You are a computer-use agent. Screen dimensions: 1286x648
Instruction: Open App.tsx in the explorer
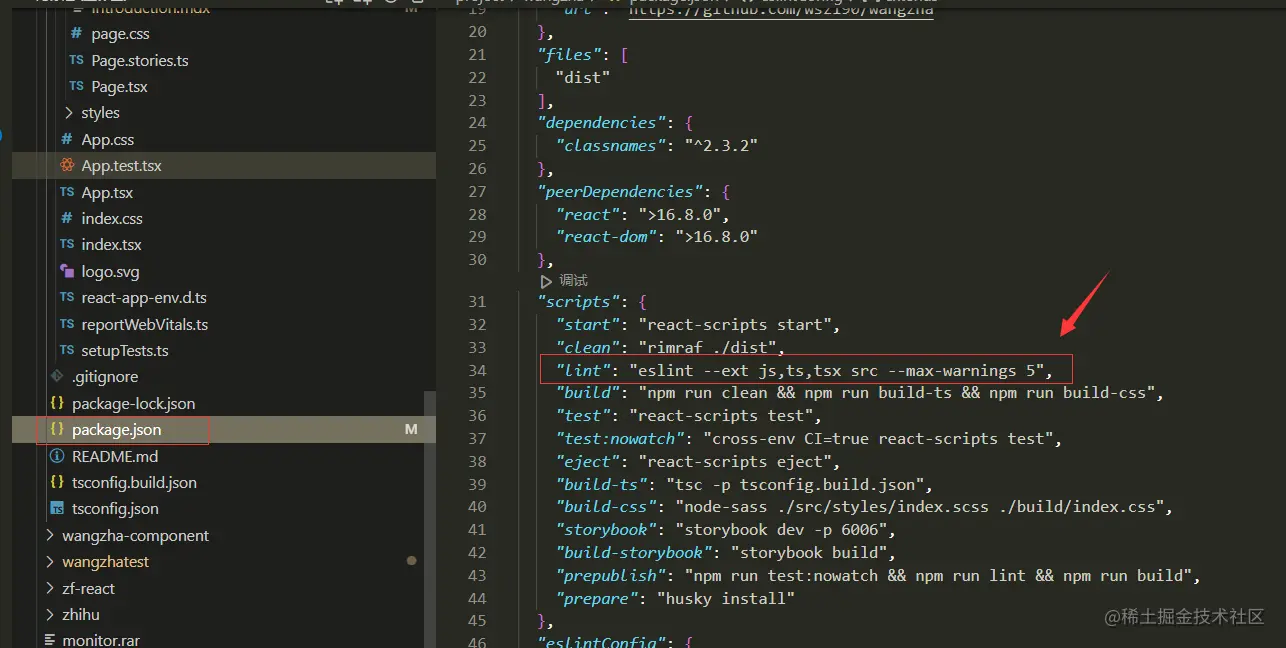[107, 192]
